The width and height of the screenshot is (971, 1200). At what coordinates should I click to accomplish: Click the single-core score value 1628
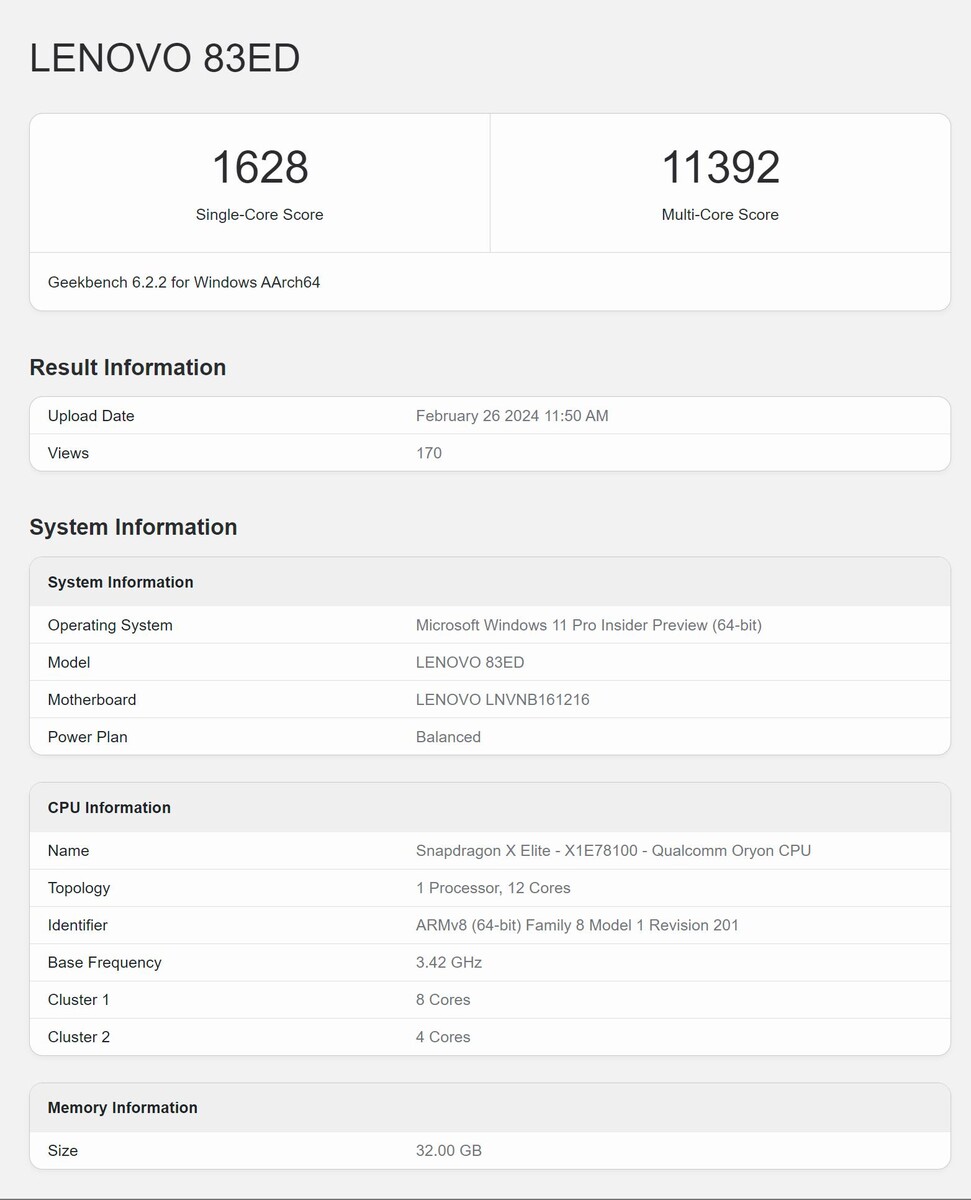pyautogui.click(x=260, y=167)
